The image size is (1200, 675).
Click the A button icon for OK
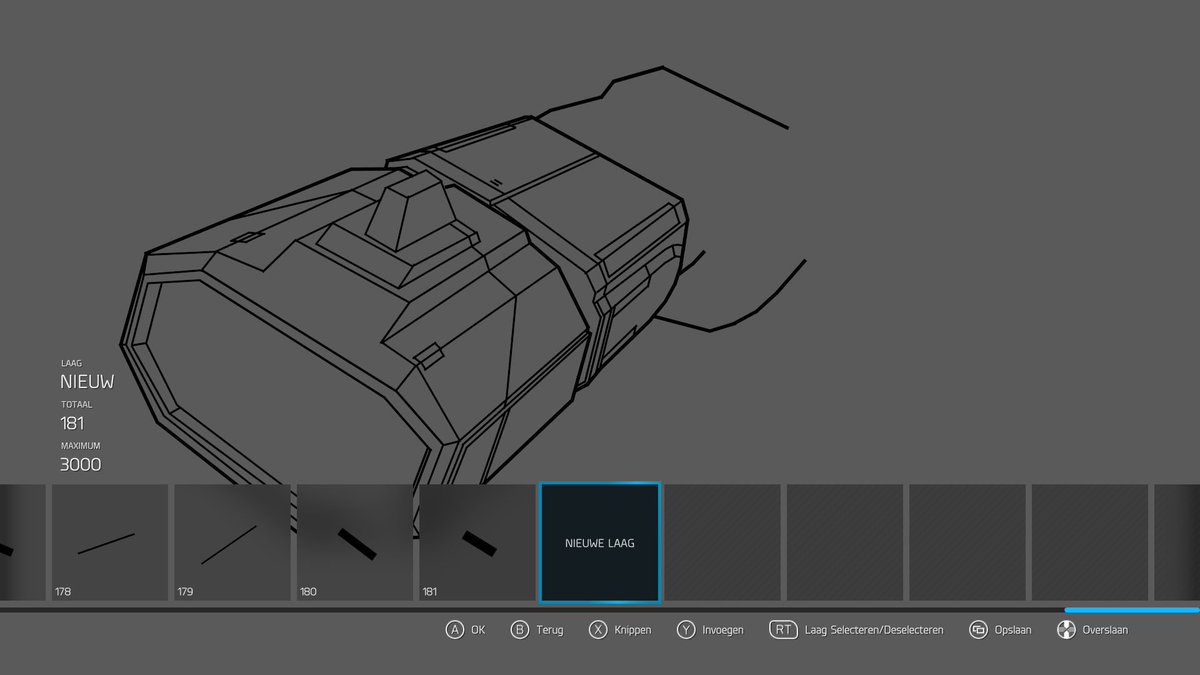point(455,630)
